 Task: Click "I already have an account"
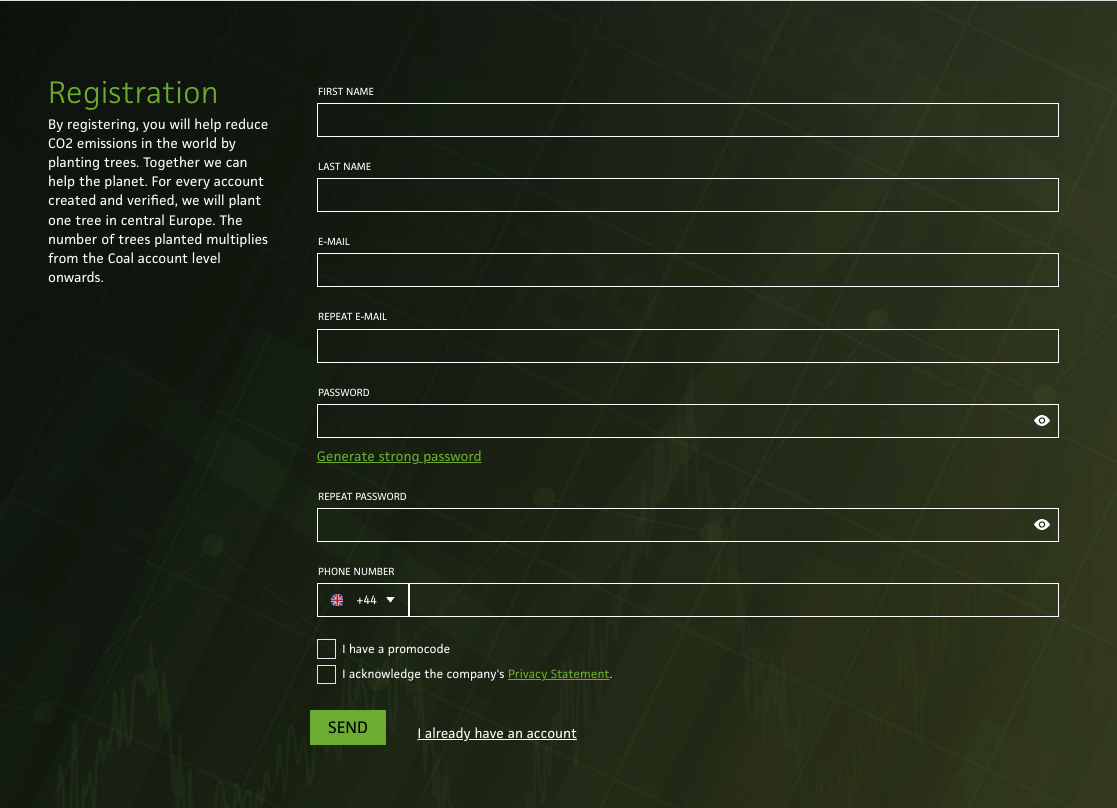pos(497,733)
